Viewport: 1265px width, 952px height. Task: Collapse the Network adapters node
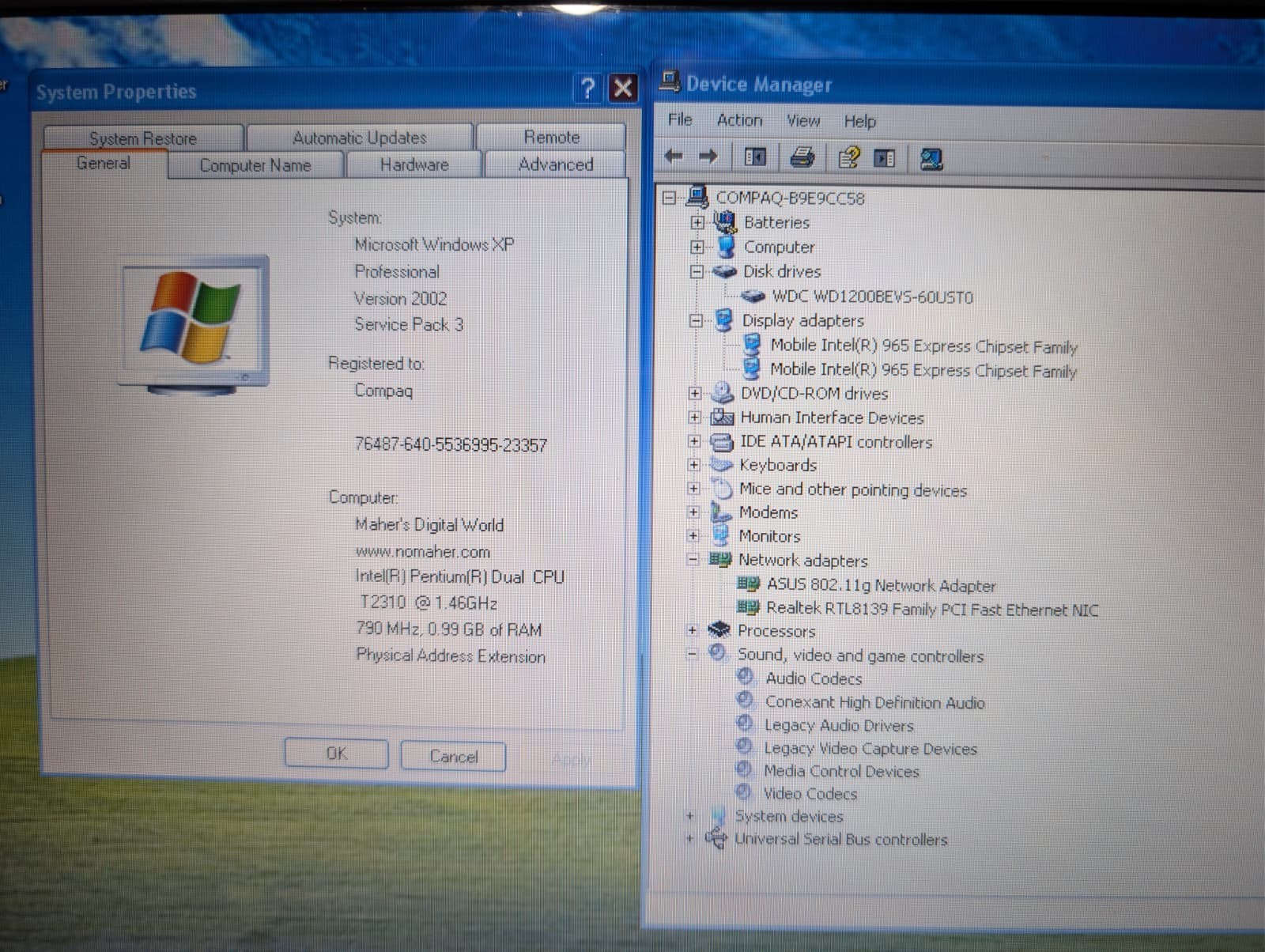pyautogui.click(x=693, y=560)
